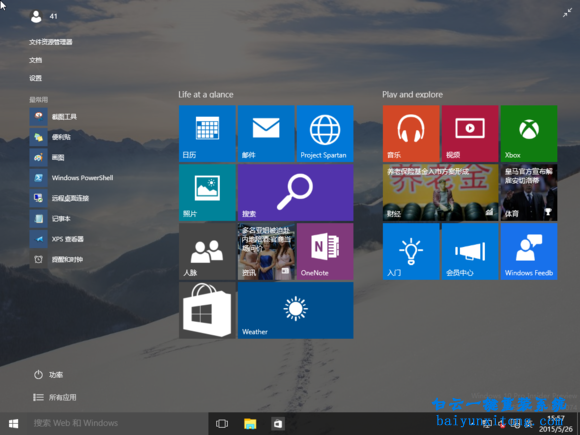This screenshot has height=435, width=580.
Task: Open Remote Desktop Connection (远程桌面连接)
Action: (x=59, y=198)
